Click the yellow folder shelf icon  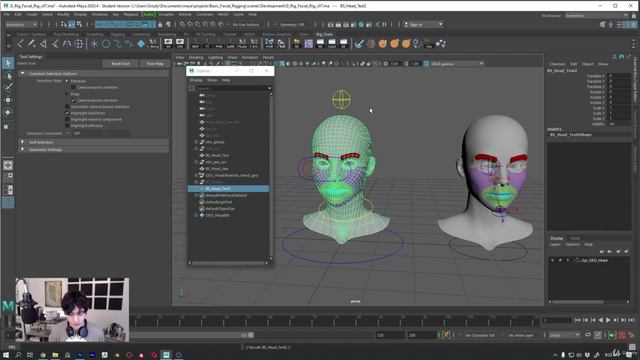click(x=297, y=44)
